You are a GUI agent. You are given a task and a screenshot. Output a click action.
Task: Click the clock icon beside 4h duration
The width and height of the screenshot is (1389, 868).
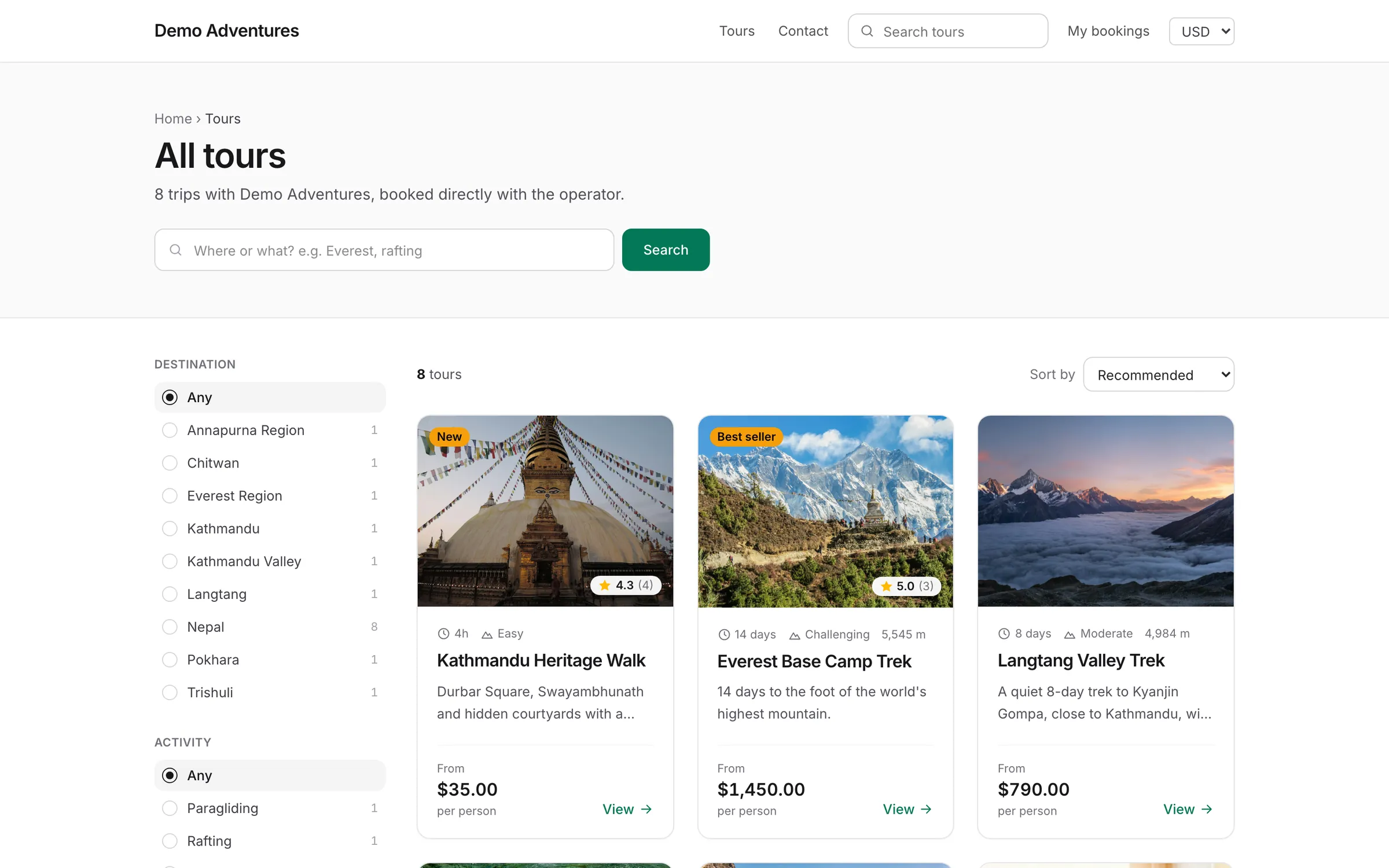[443, 634]
